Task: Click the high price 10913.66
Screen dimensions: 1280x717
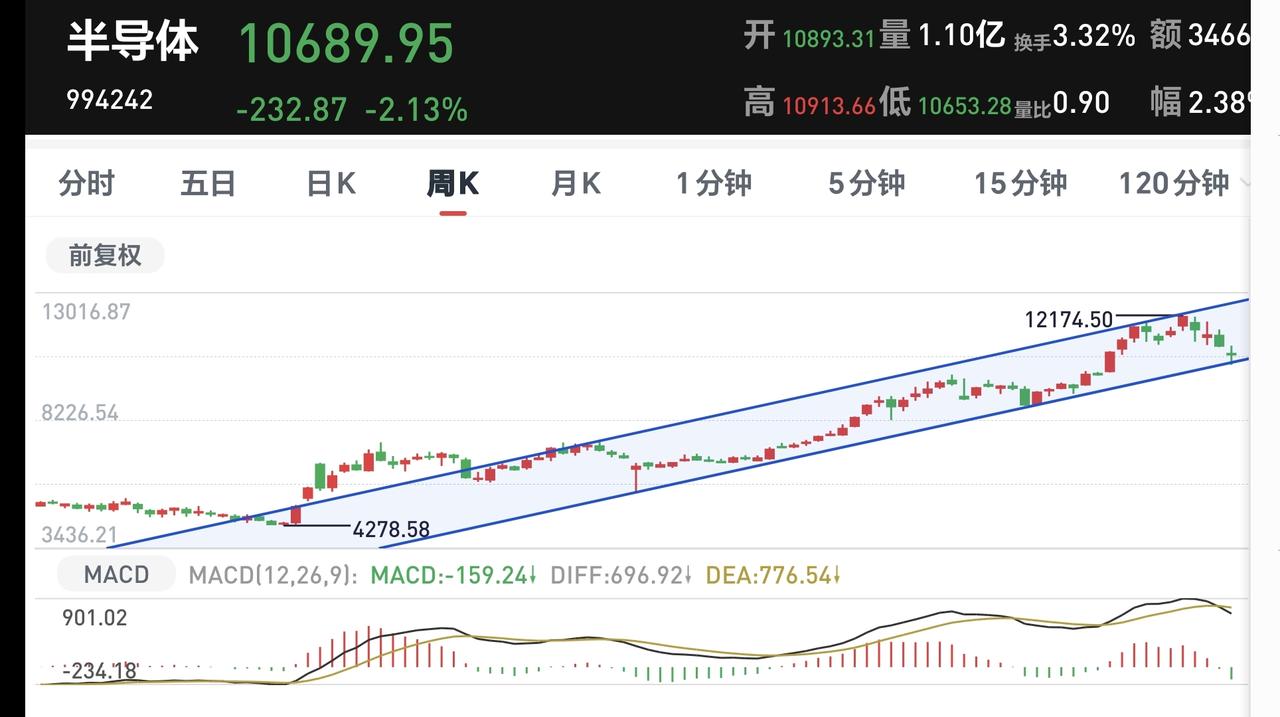Action: (x=829, y=105)
